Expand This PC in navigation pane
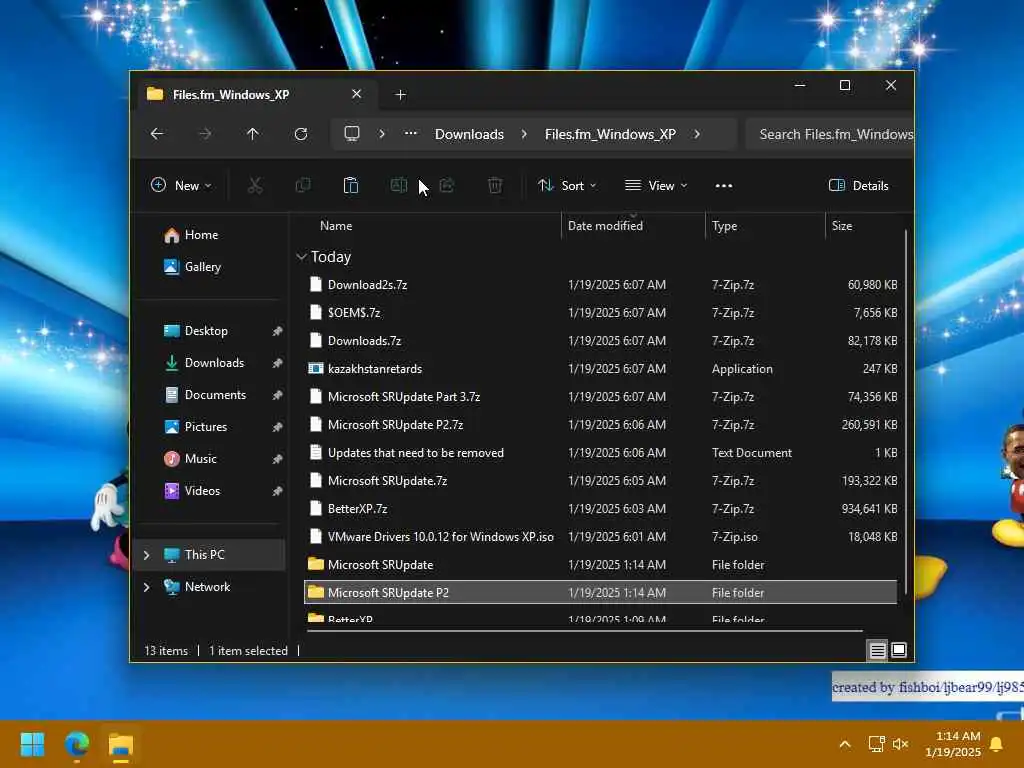The image size is (1024, 768). (146, 554)
